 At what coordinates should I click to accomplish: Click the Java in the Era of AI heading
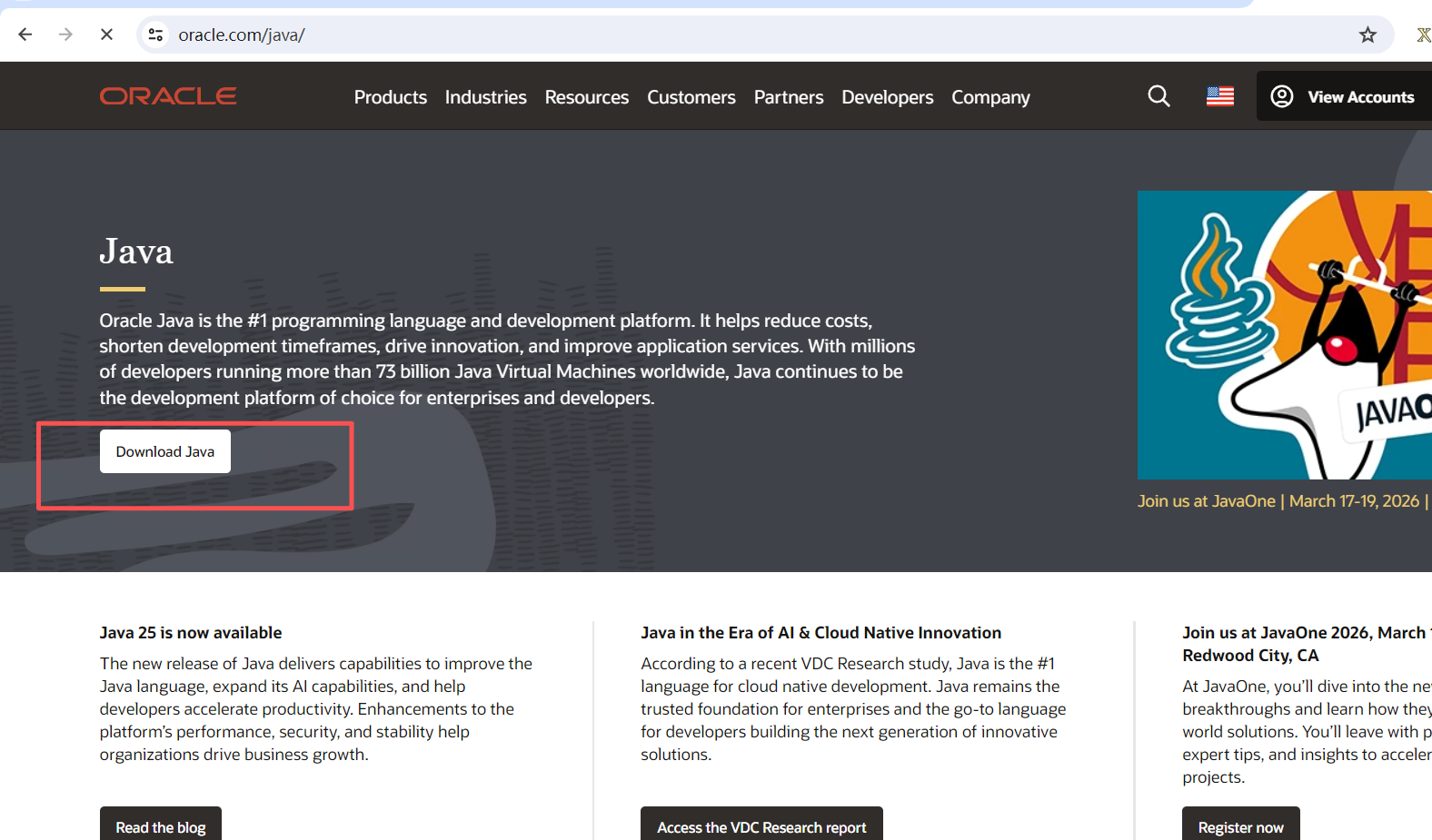(821, 633)
